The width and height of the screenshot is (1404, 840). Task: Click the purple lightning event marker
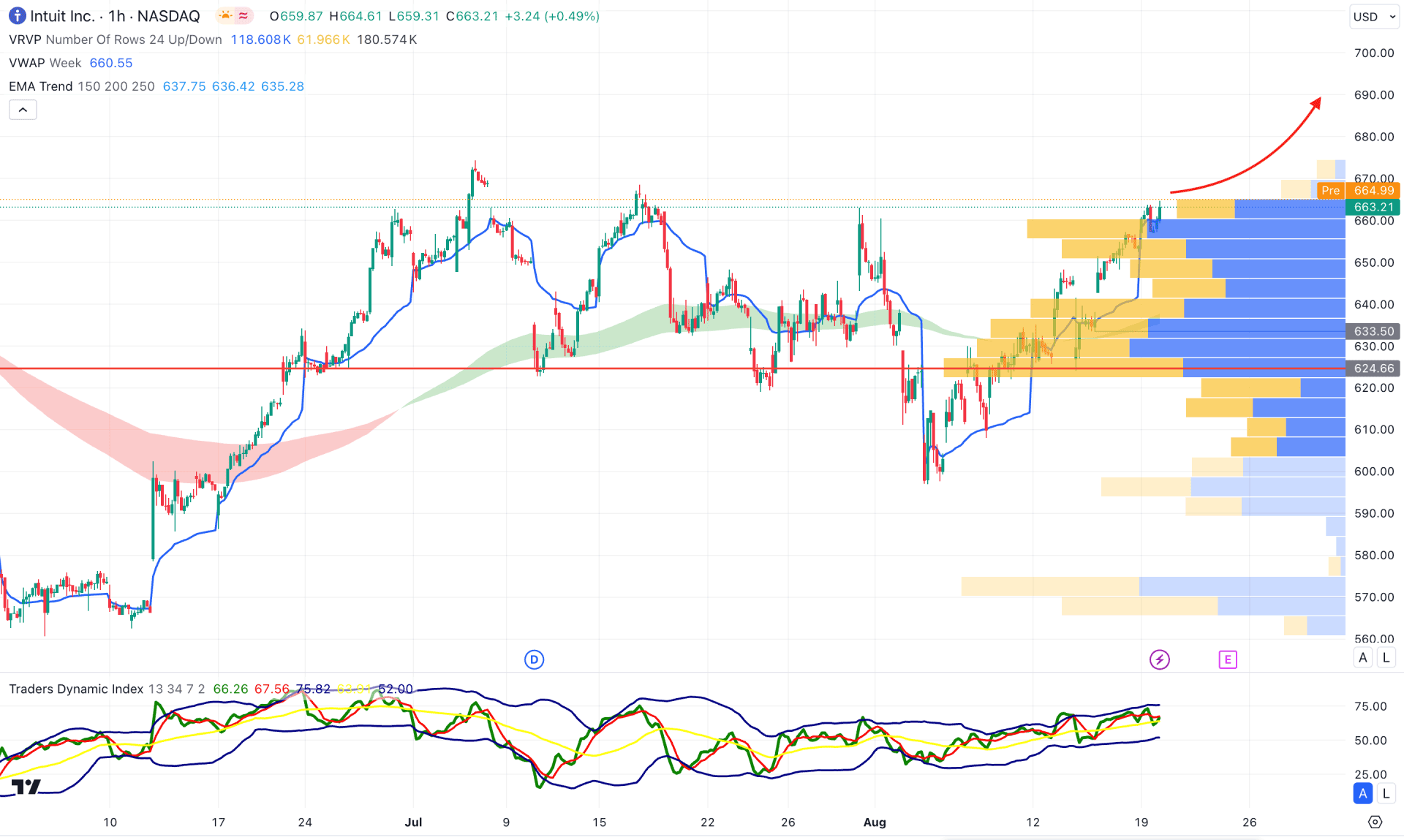pos(1159,659)
